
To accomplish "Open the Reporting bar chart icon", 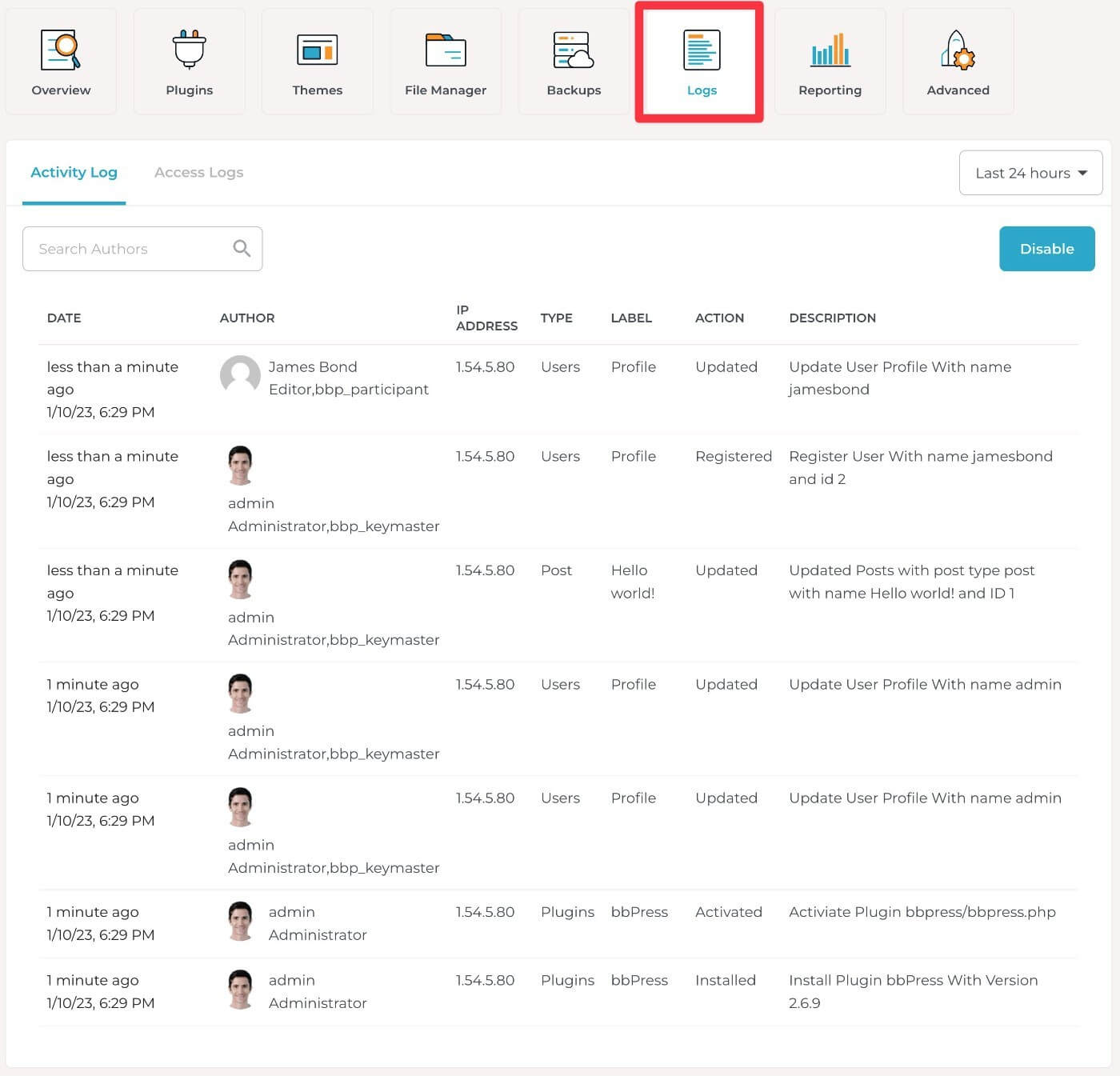I will pos(830,50).
